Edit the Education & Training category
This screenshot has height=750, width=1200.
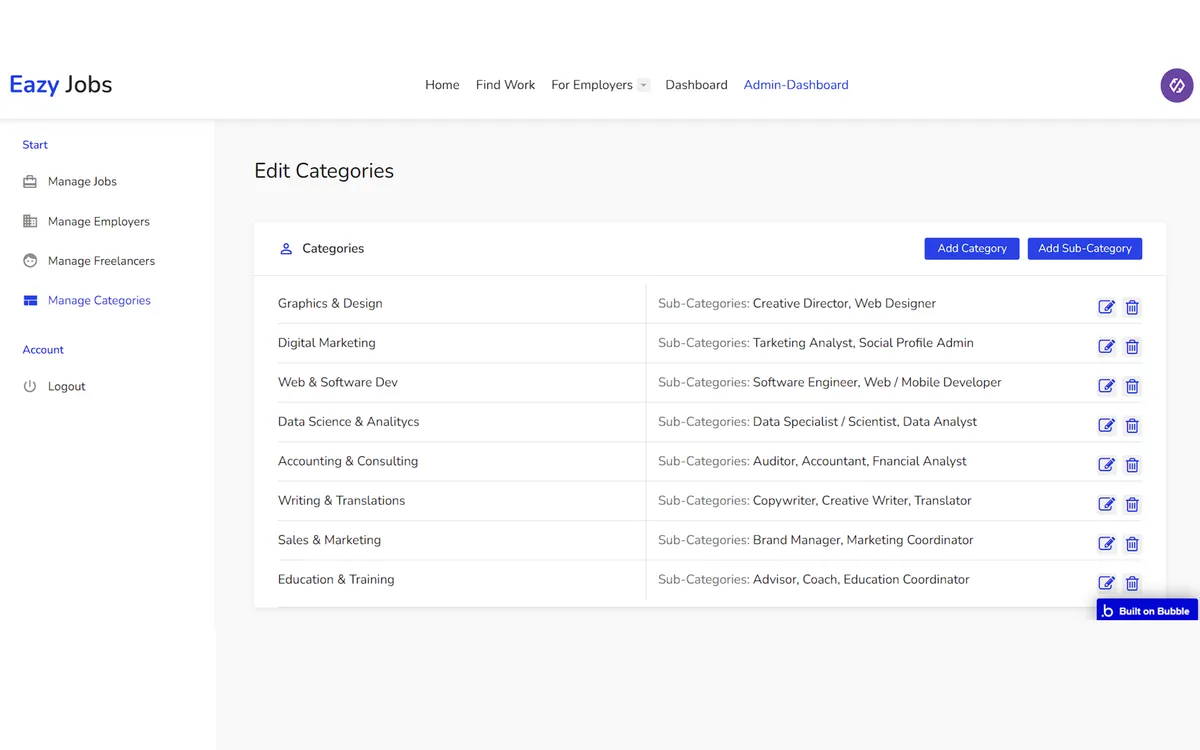(1106, 583)
